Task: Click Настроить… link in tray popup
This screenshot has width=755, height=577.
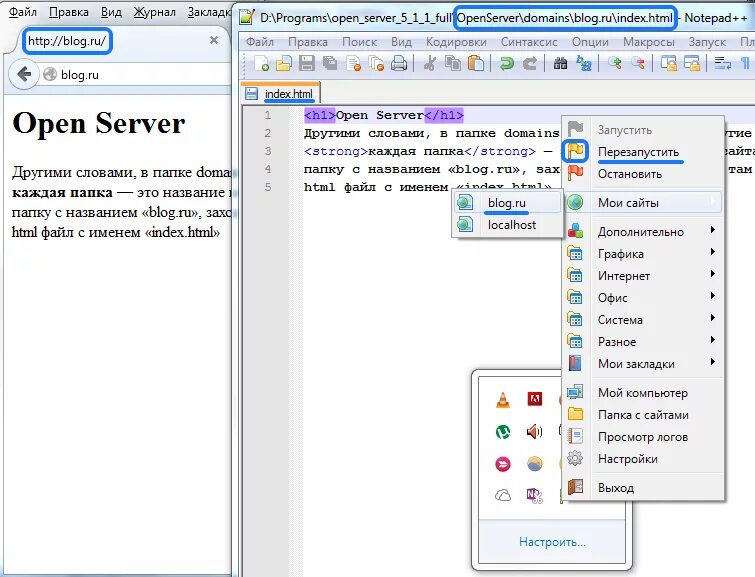Action: pyautogui.click(x=552, y=542)
